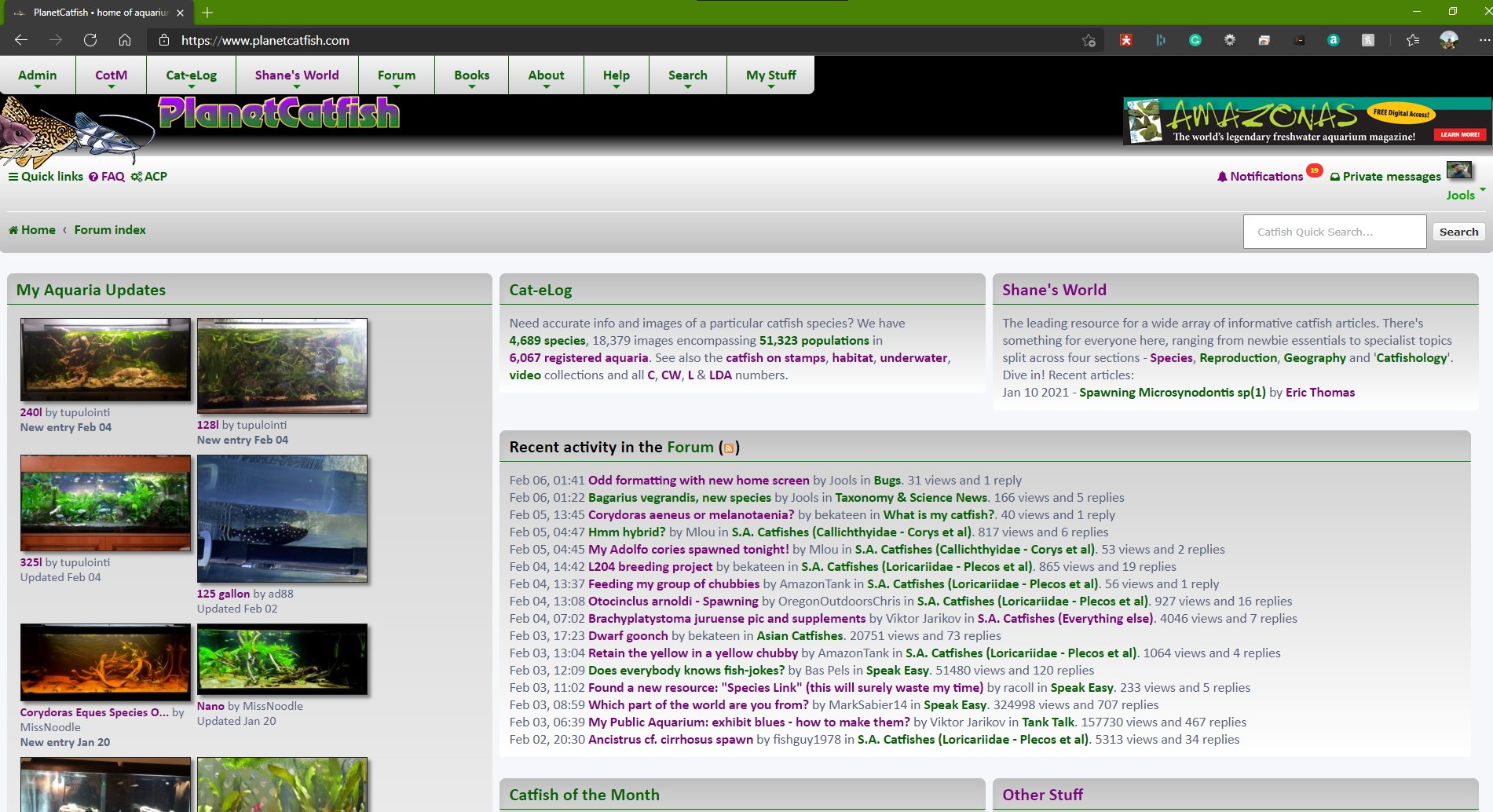Open the Grammarly extension
Image resolution: width=1493 pixels, height=812 pixels.
pyautogui.click(x=1195, y=40)
